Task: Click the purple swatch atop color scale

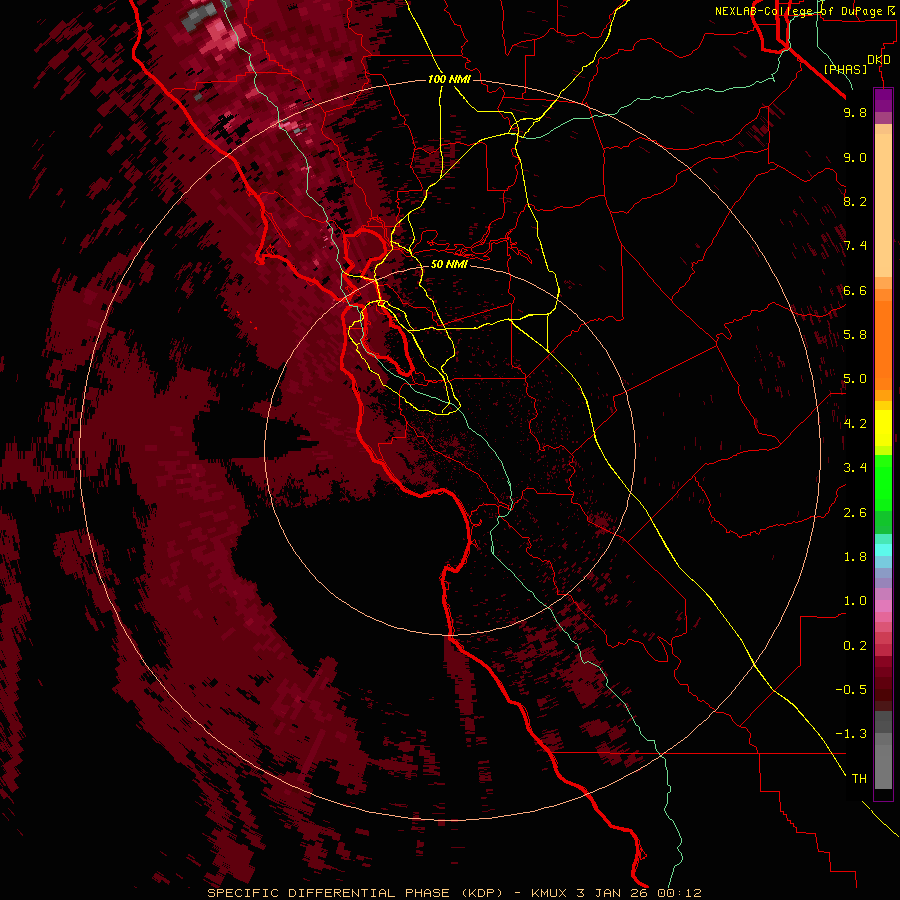Action: 883,100
